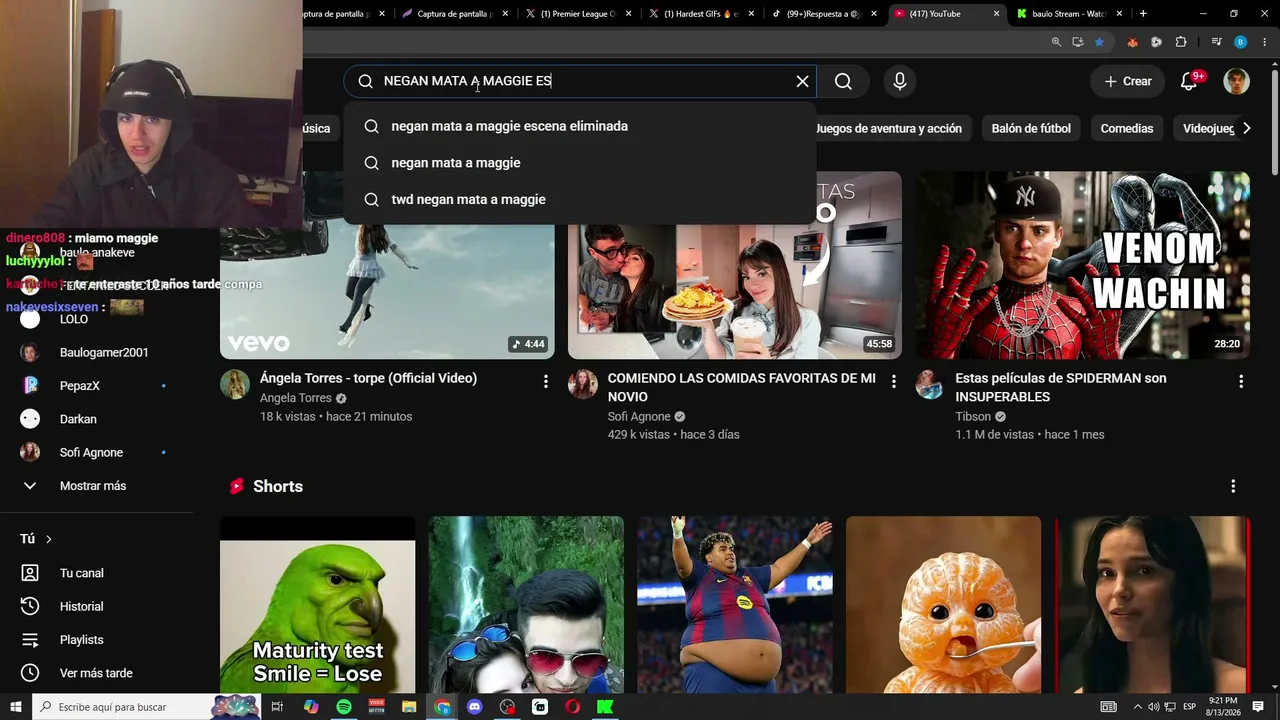Open Windows Task View
The height and width of the screenshot is (720, 1280).
pyautogui.click(x=277, y=707)
